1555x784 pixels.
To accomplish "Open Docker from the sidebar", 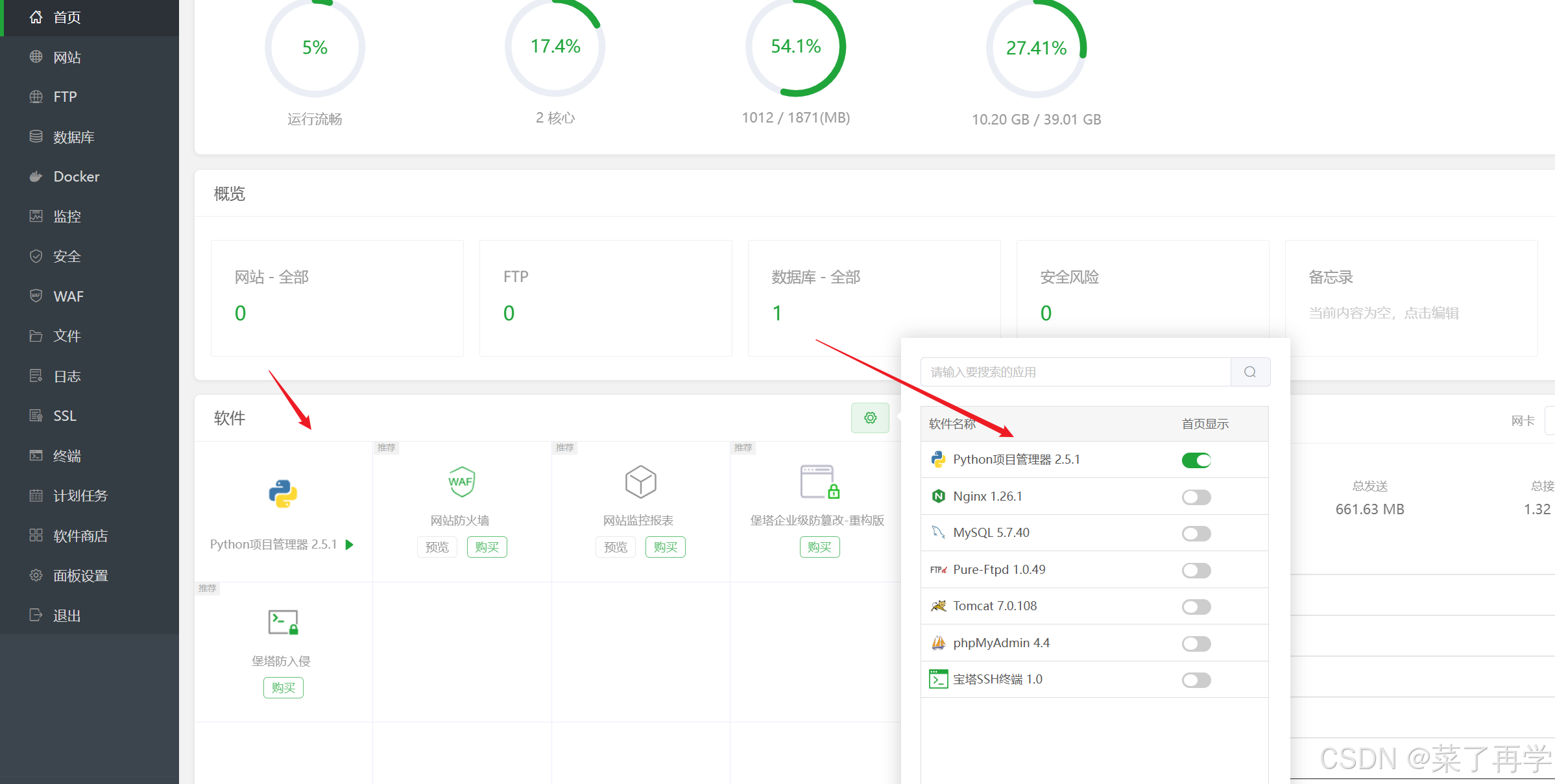I will pyautogui.click(x=76, y=176).
